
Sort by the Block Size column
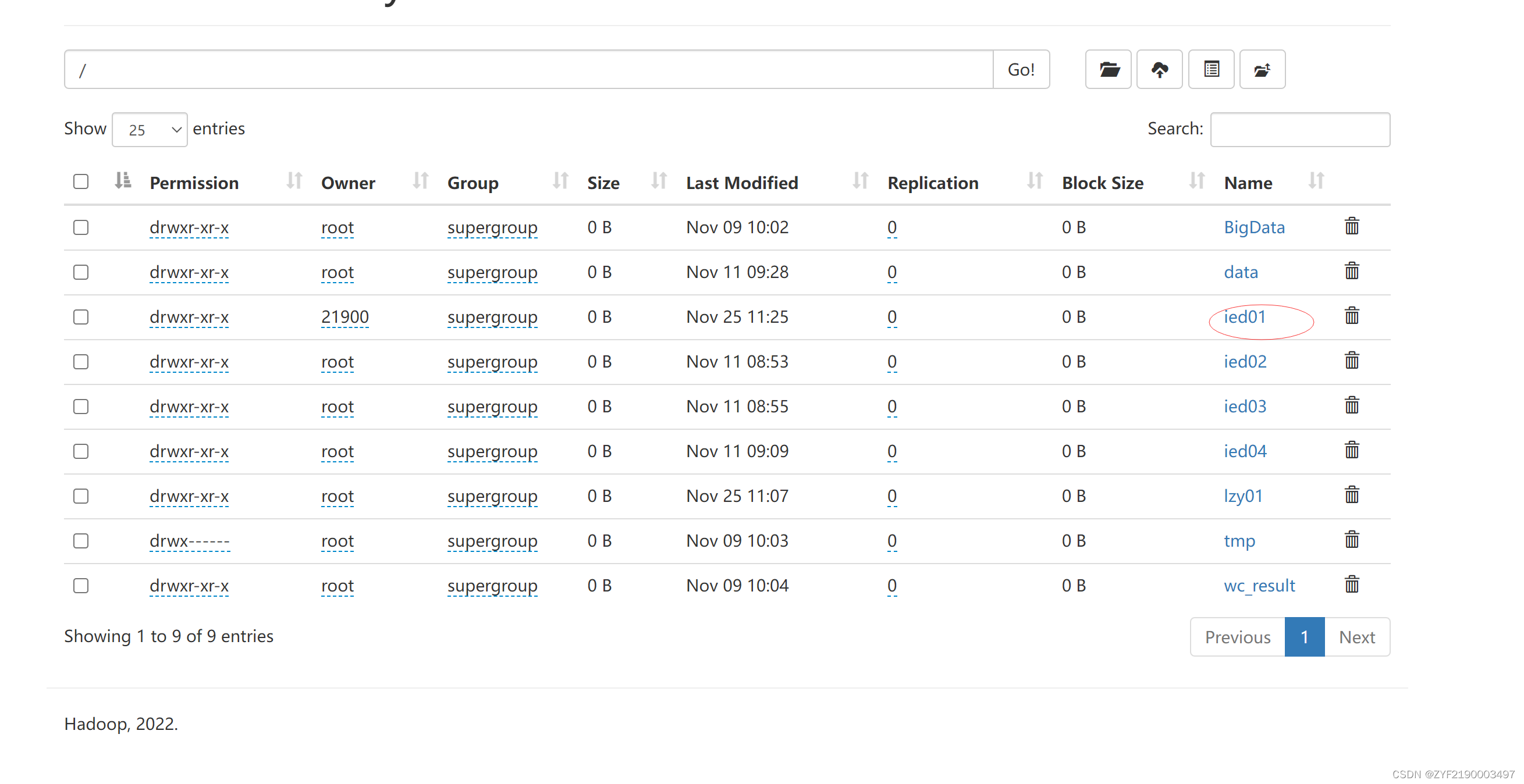1102,183
